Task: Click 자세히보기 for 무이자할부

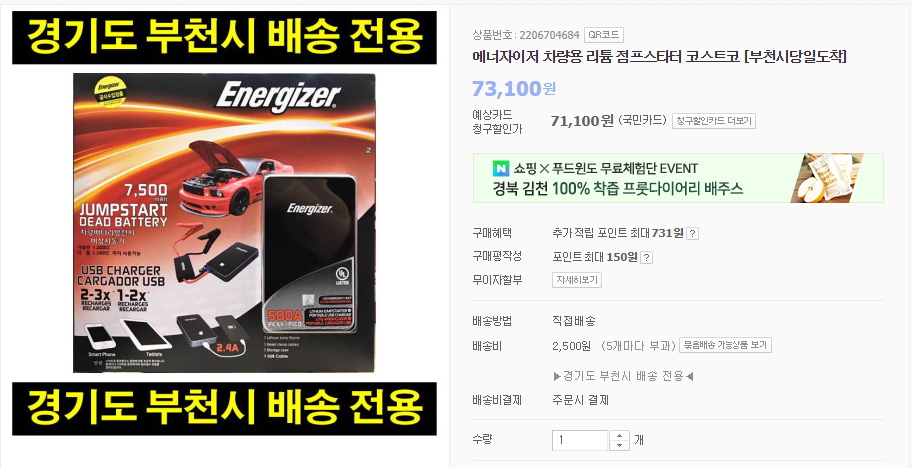Action: coord(576,280)
